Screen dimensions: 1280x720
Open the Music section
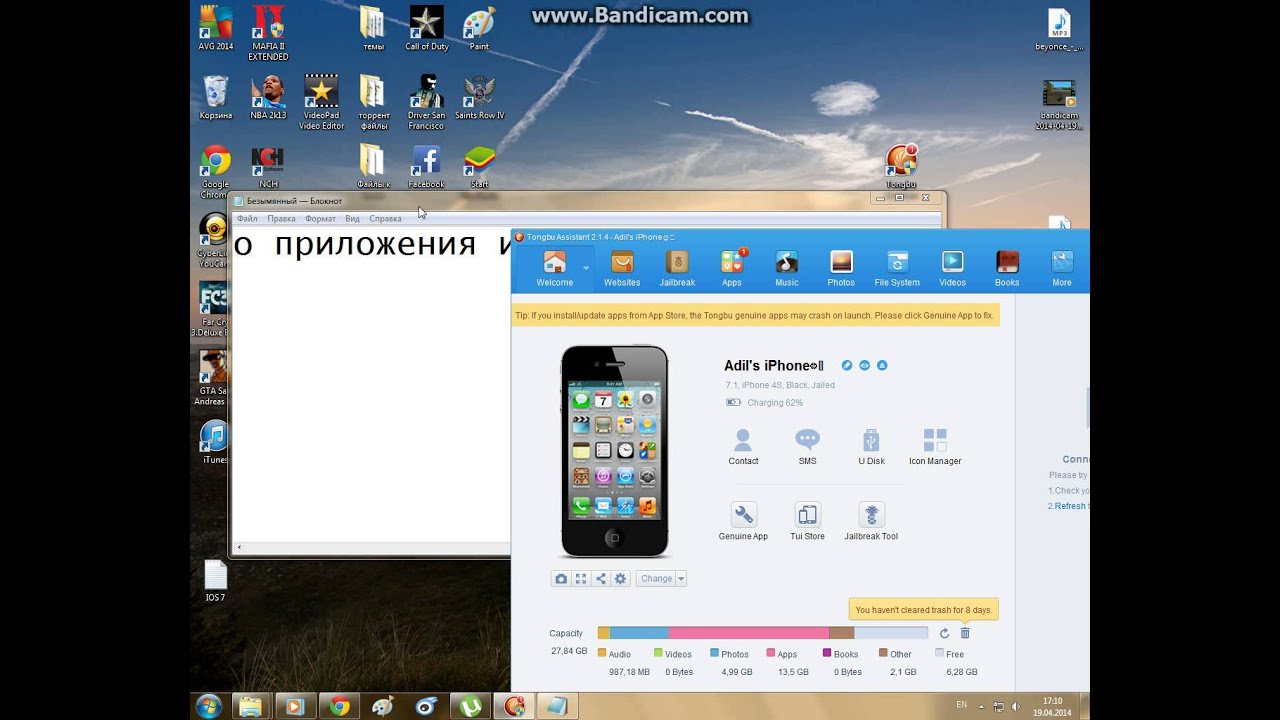[x=787, y=268]
